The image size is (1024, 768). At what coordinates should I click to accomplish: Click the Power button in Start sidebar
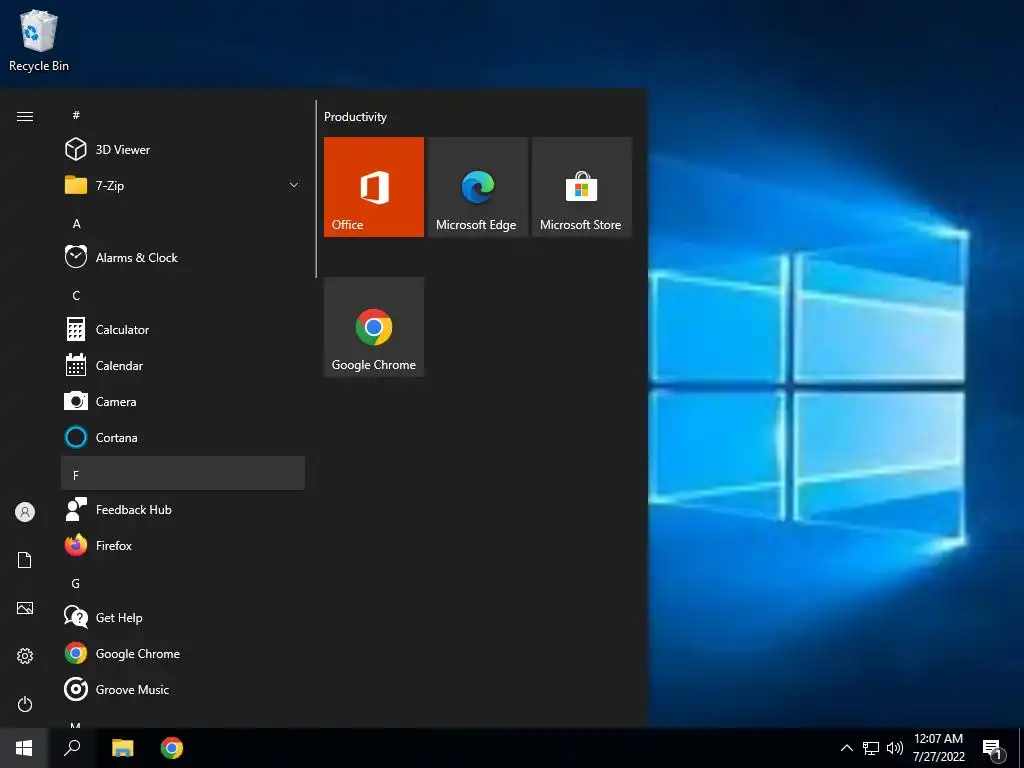click(25, 704)
